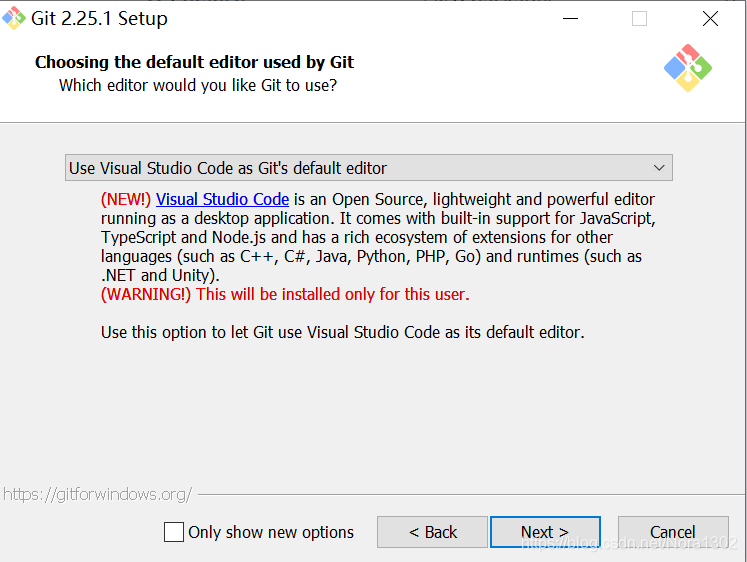Click the "Only show new options" label text
The width and height of the screenshot is (747, 562).
click(x=271, y=532)
